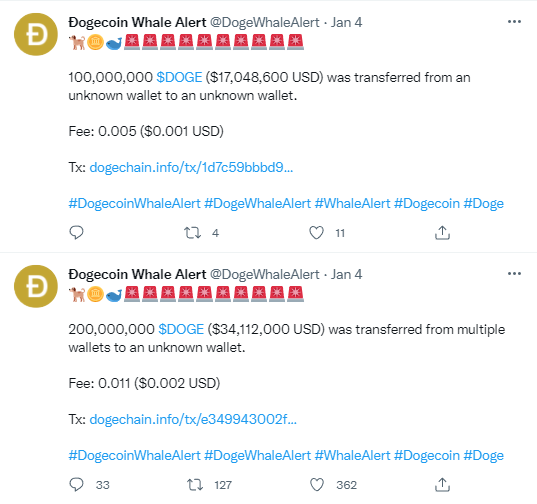The width and height of the screenshot is (537, 504).
Task: Like the tweet with 11 likes
Action: tap(316, 233)
